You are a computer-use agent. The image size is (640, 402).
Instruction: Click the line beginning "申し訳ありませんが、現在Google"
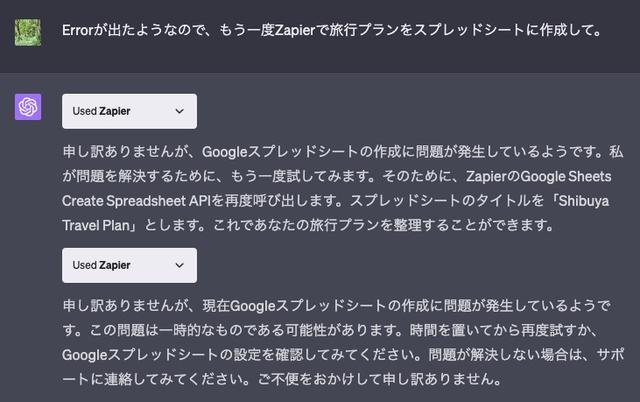click(337, 306)
